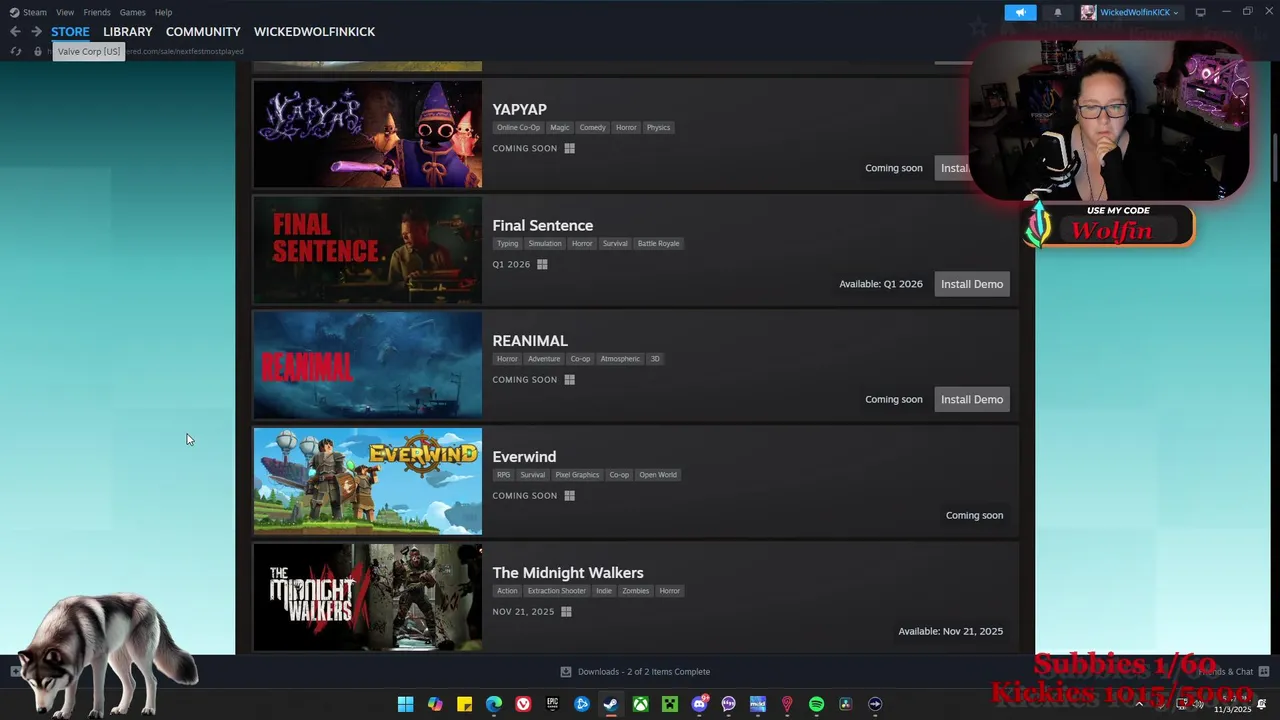Open the Help menu
The image size is (1280, 720).
click(164, 12)
